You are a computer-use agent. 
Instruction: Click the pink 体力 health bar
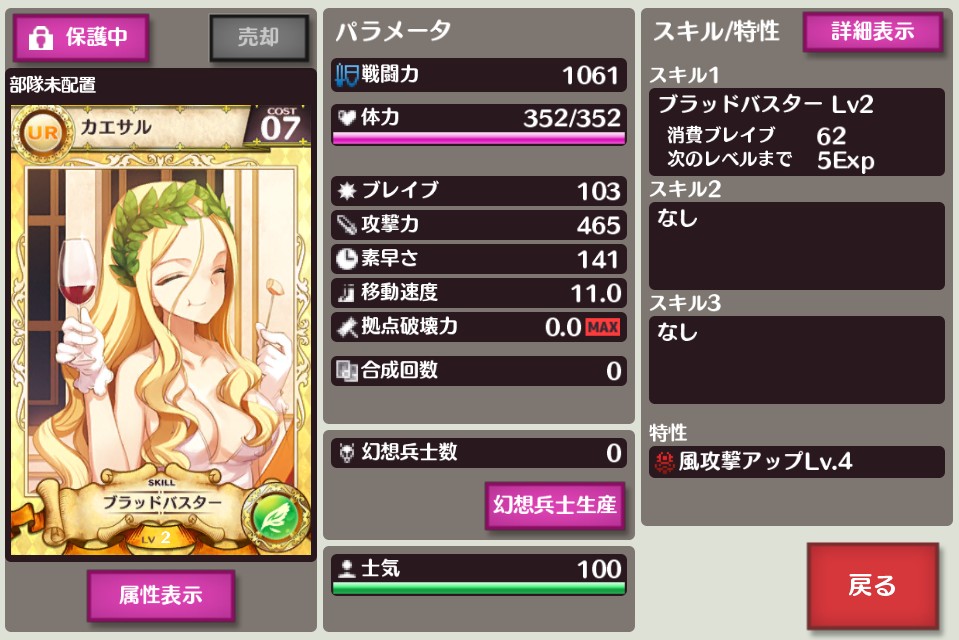[479, 138]
